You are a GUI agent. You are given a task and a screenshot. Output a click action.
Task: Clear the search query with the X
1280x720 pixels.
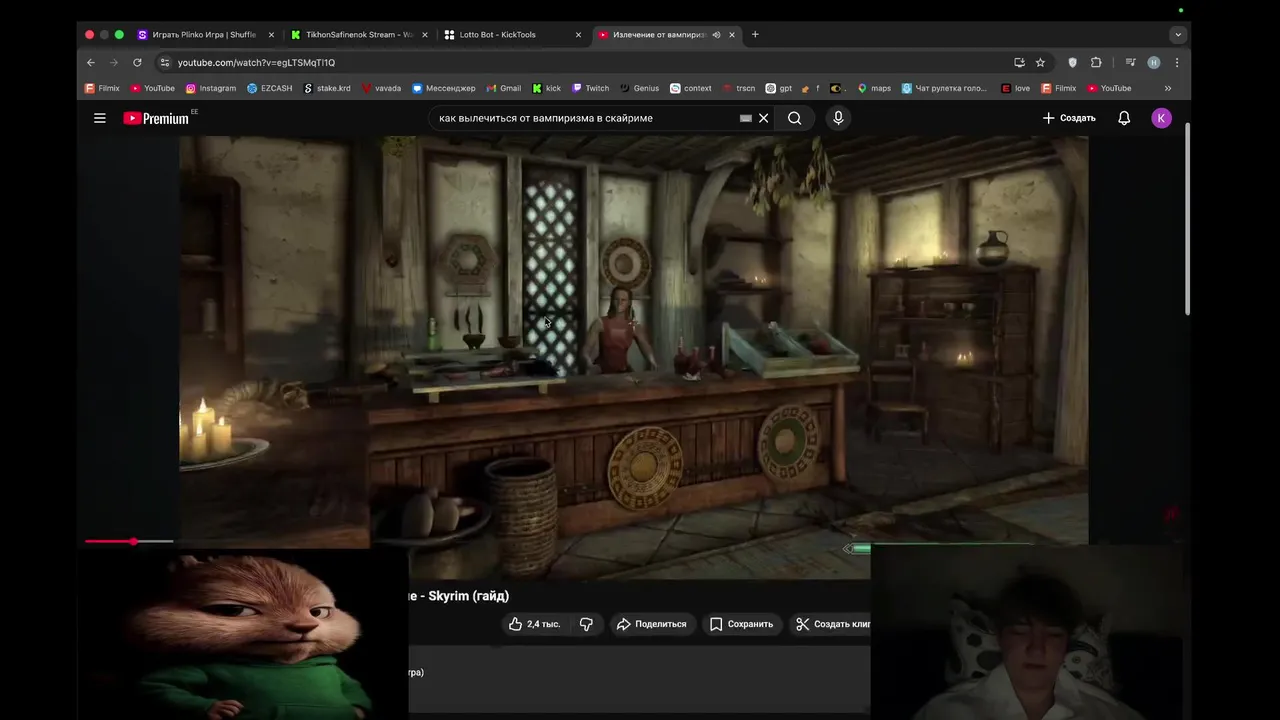763,118
